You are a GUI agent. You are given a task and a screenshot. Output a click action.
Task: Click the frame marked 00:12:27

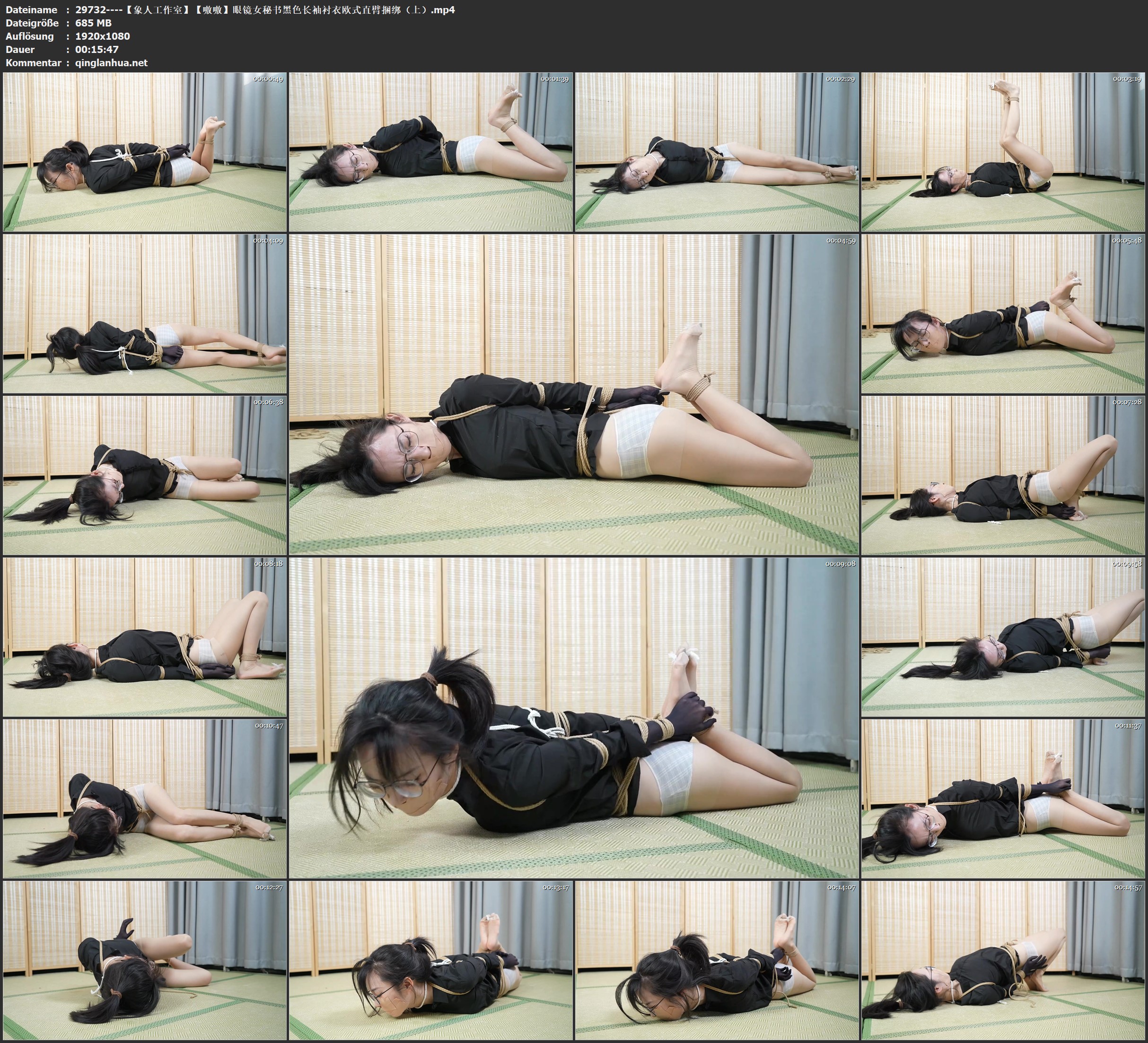[145, 960]
